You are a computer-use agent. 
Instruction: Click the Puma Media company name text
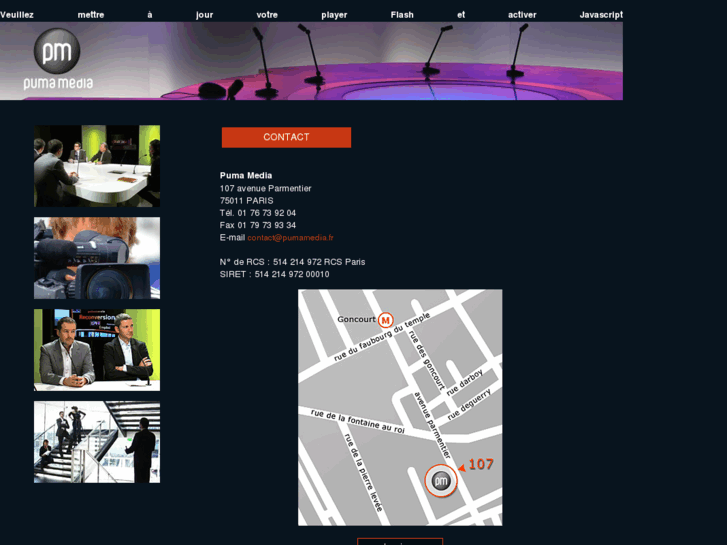coord(246,175)
